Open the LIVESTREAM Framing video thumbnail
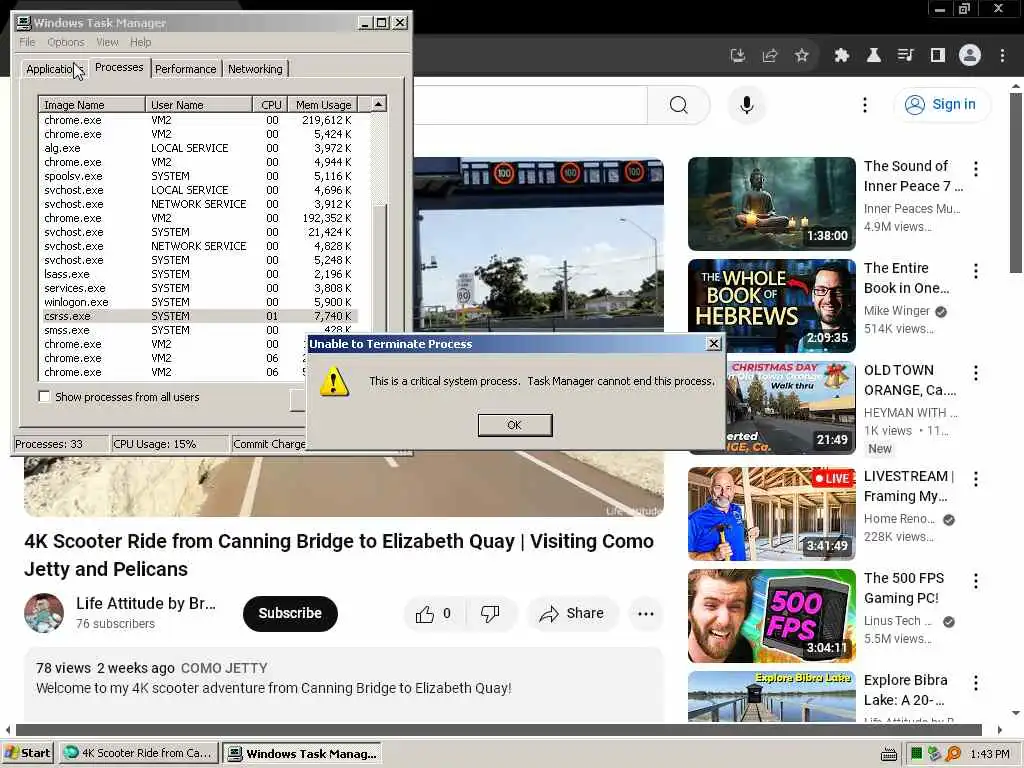1024x768 pixels. [771, 514]
